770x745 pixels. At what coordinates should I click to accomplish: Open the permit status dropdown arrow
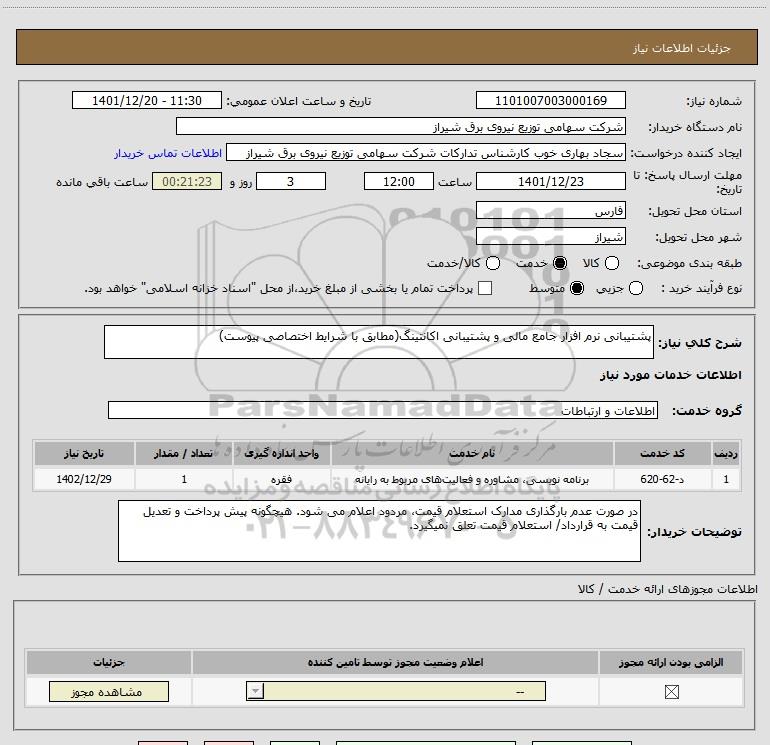[255, 691]
